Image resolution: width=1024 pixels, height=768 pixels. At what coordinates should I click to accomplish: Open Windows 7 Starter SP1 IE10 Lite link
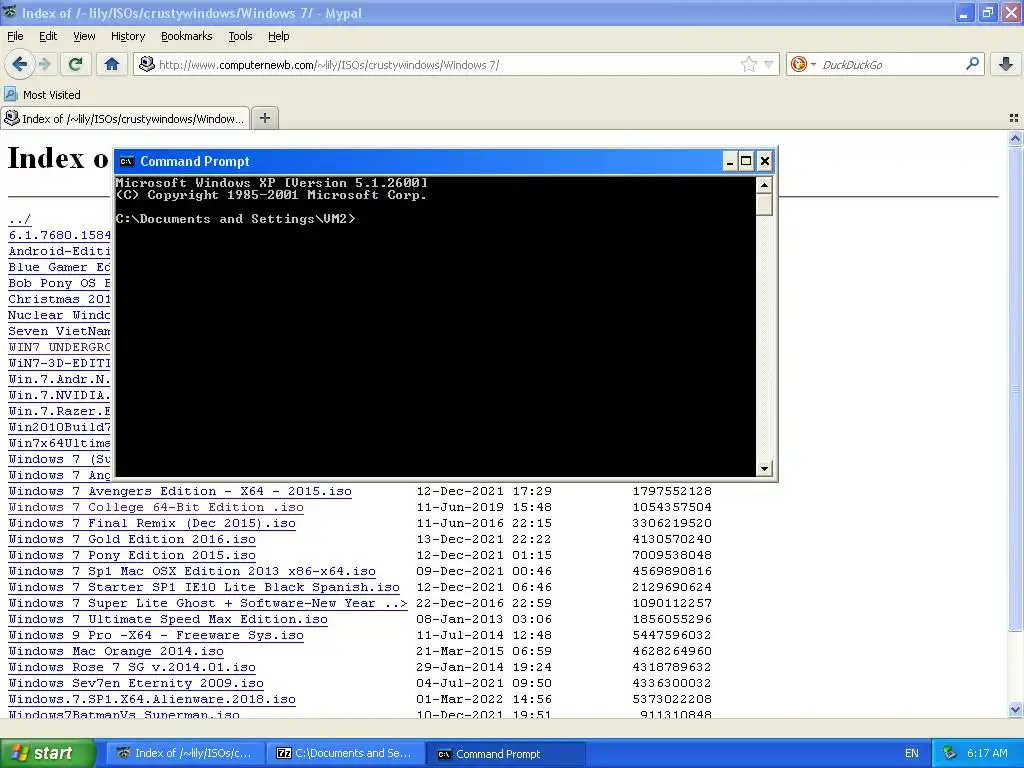[204, 587]
